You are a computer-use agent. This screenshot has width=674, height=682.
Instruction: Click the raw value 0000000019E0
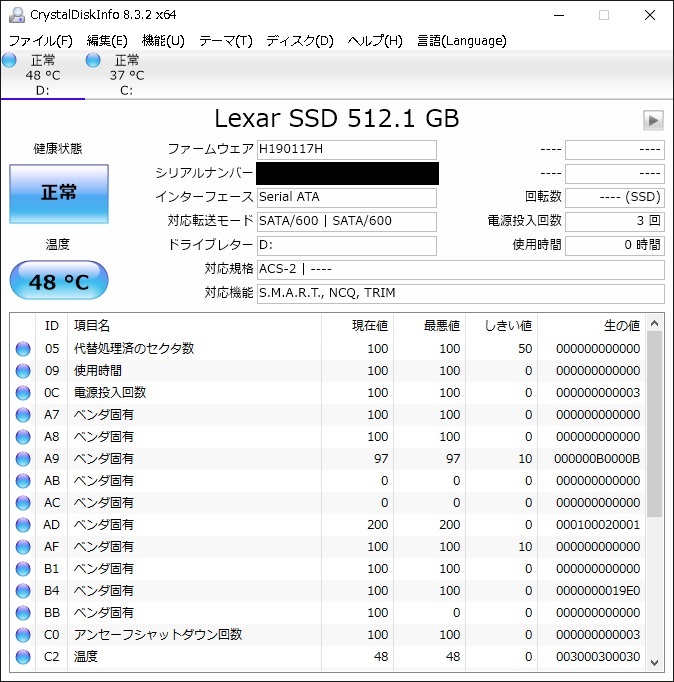coord(598,591)
